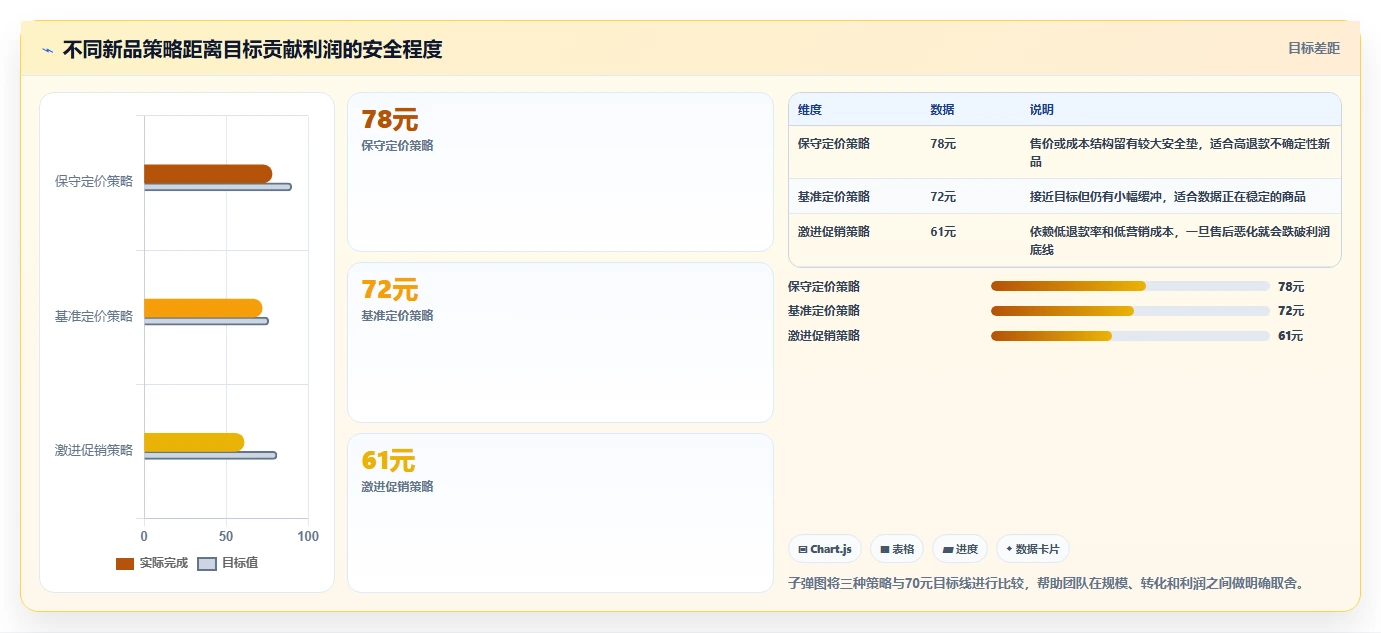This screenshot has height=633, width=1381.
Task: Click the 61元 value in table
Action: [943, 231]
